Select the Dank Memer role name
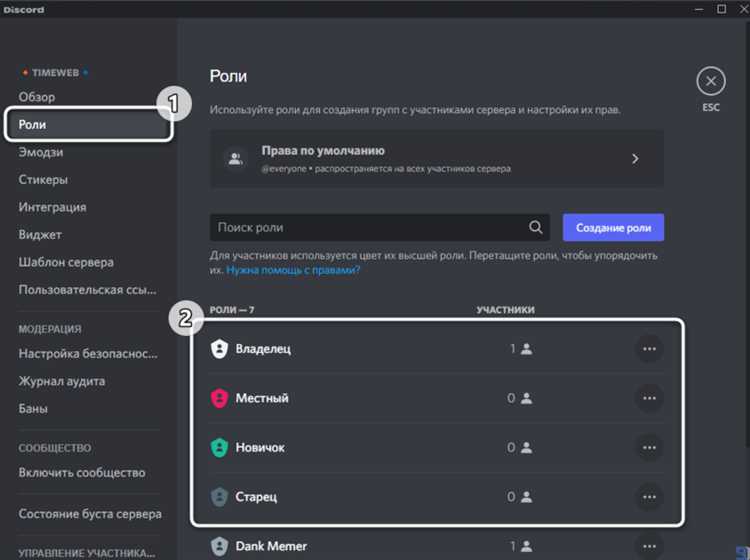 point(271,546)
